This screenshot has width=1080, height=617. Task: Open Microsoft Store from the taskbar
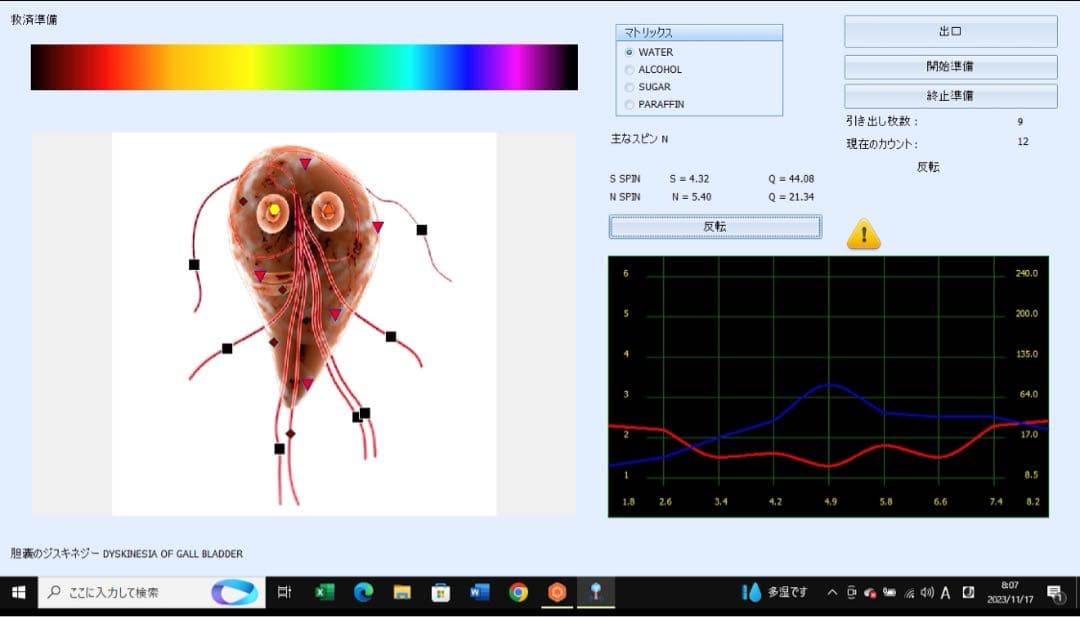(x=440, y=592)
